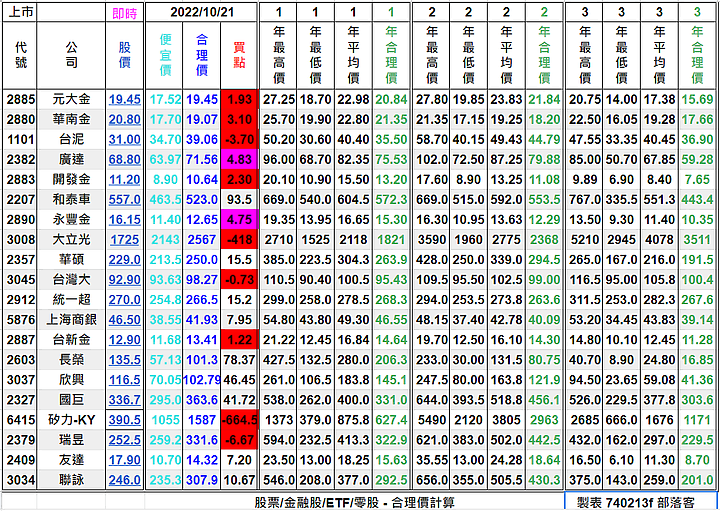Image resolution: width=720 pixels, height=511 pixels.
Task: Select stock code 3008 cell
Action: tap(20, 240)
